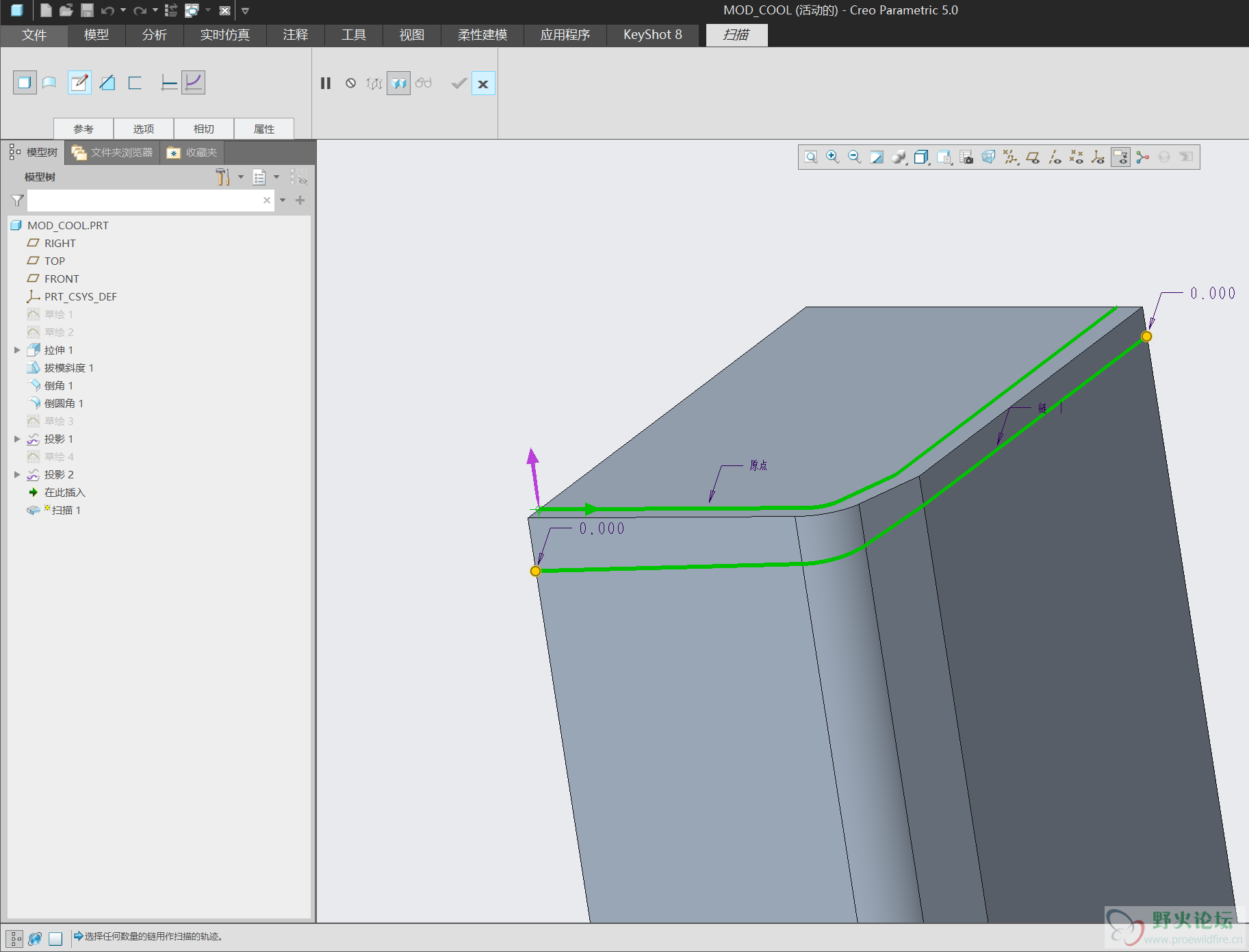Click the Close window icon in quick access
Image resolution: width=1249 pixels, height=952 pixels.
pos(224,10)
